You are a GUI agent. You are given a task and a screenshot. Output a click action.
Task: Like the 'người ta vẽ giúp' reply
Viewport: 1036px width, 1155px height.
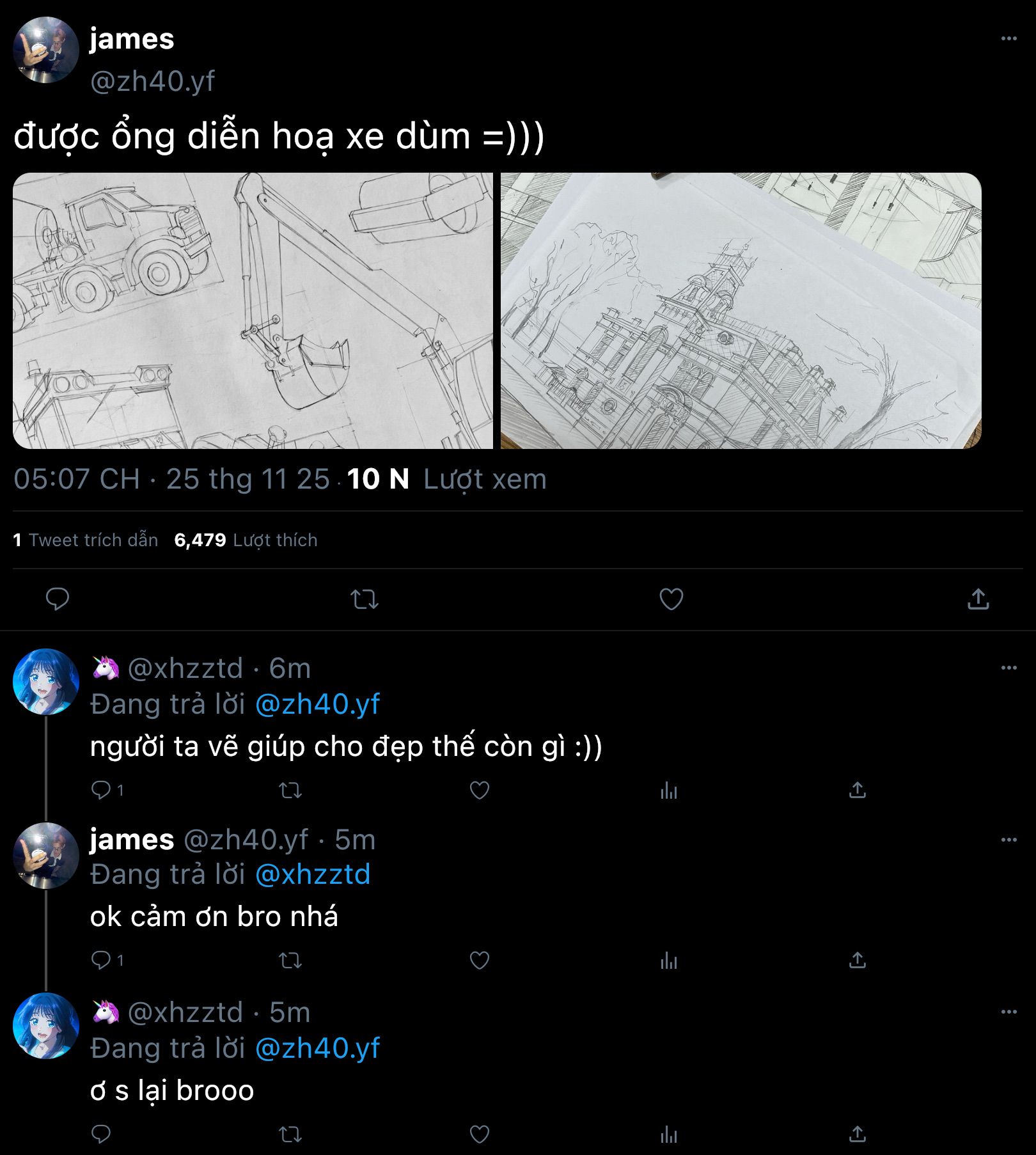(479, 790)
